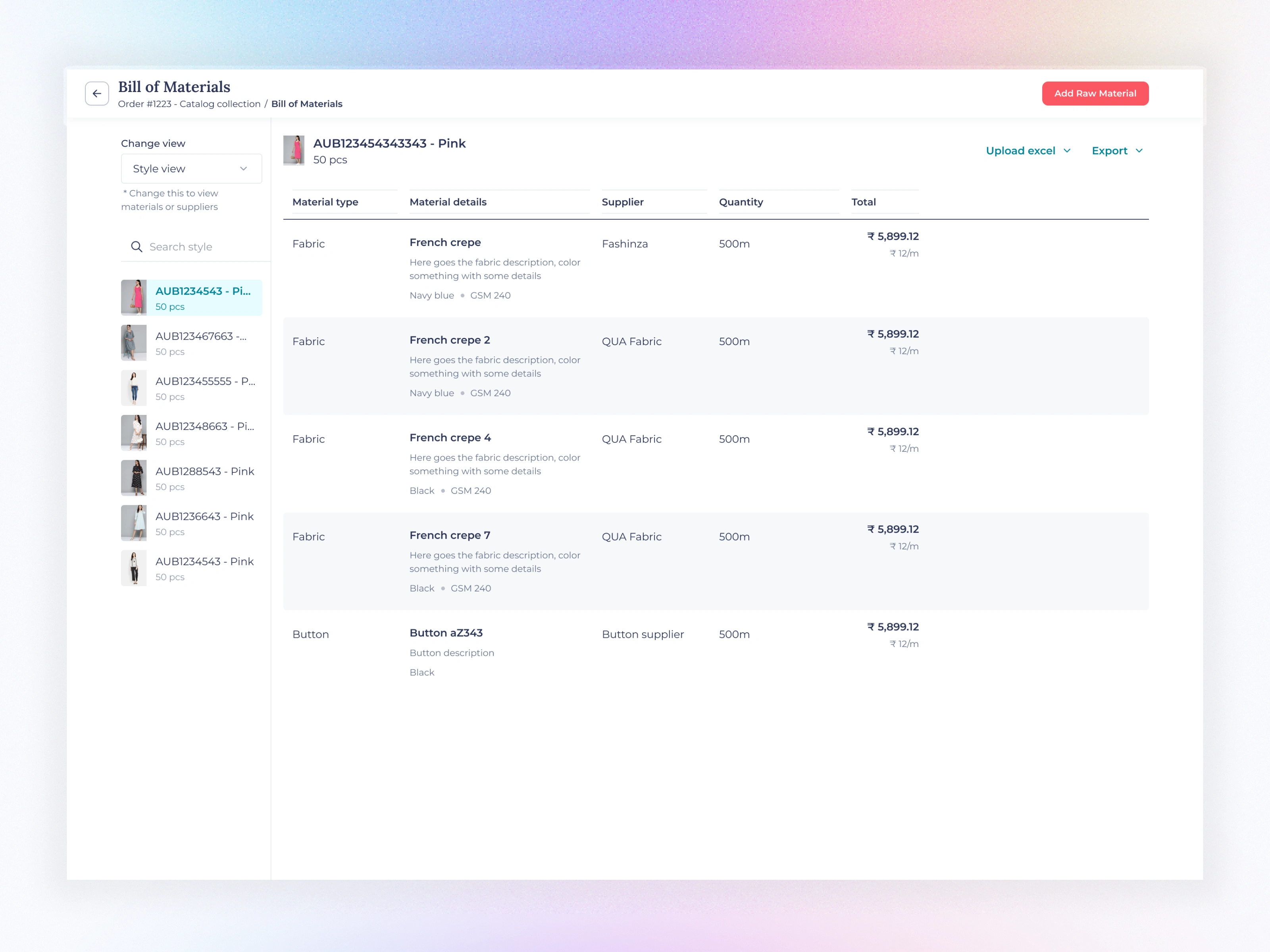Click the AUB12348663 style thumbnail
The height and width of the screenshot is (952, 1270).
point(134,433)
